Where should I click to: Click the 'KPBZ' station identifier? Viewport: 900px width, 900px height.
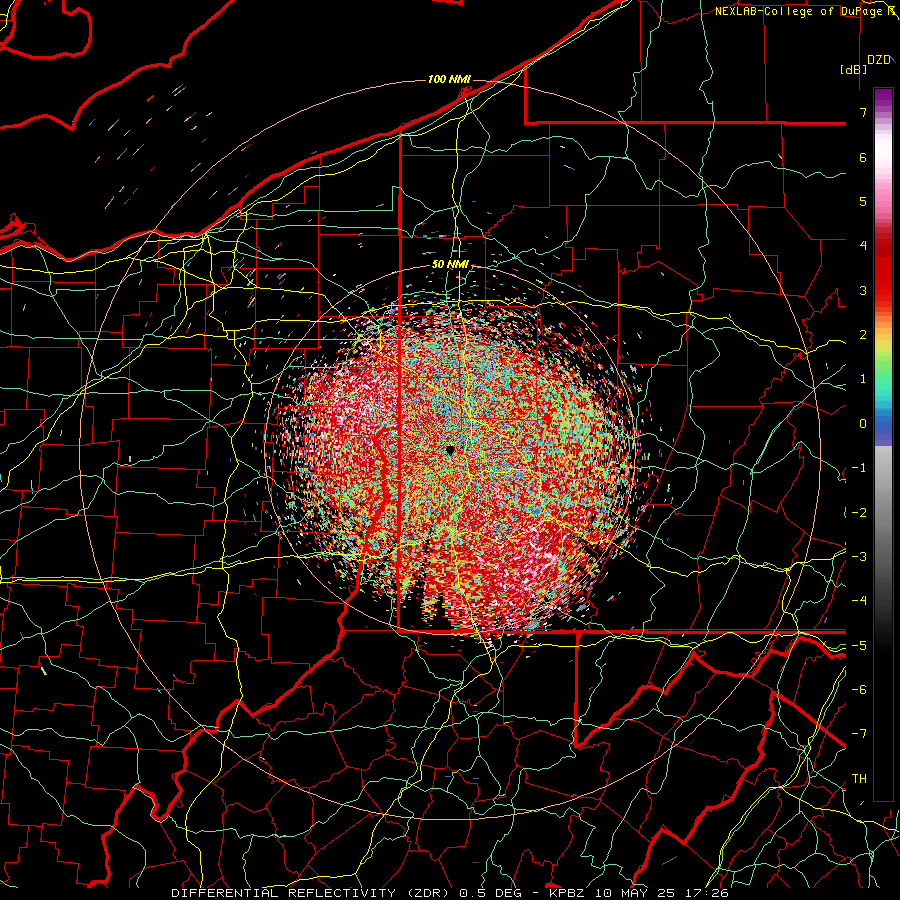tap(567, 893)
